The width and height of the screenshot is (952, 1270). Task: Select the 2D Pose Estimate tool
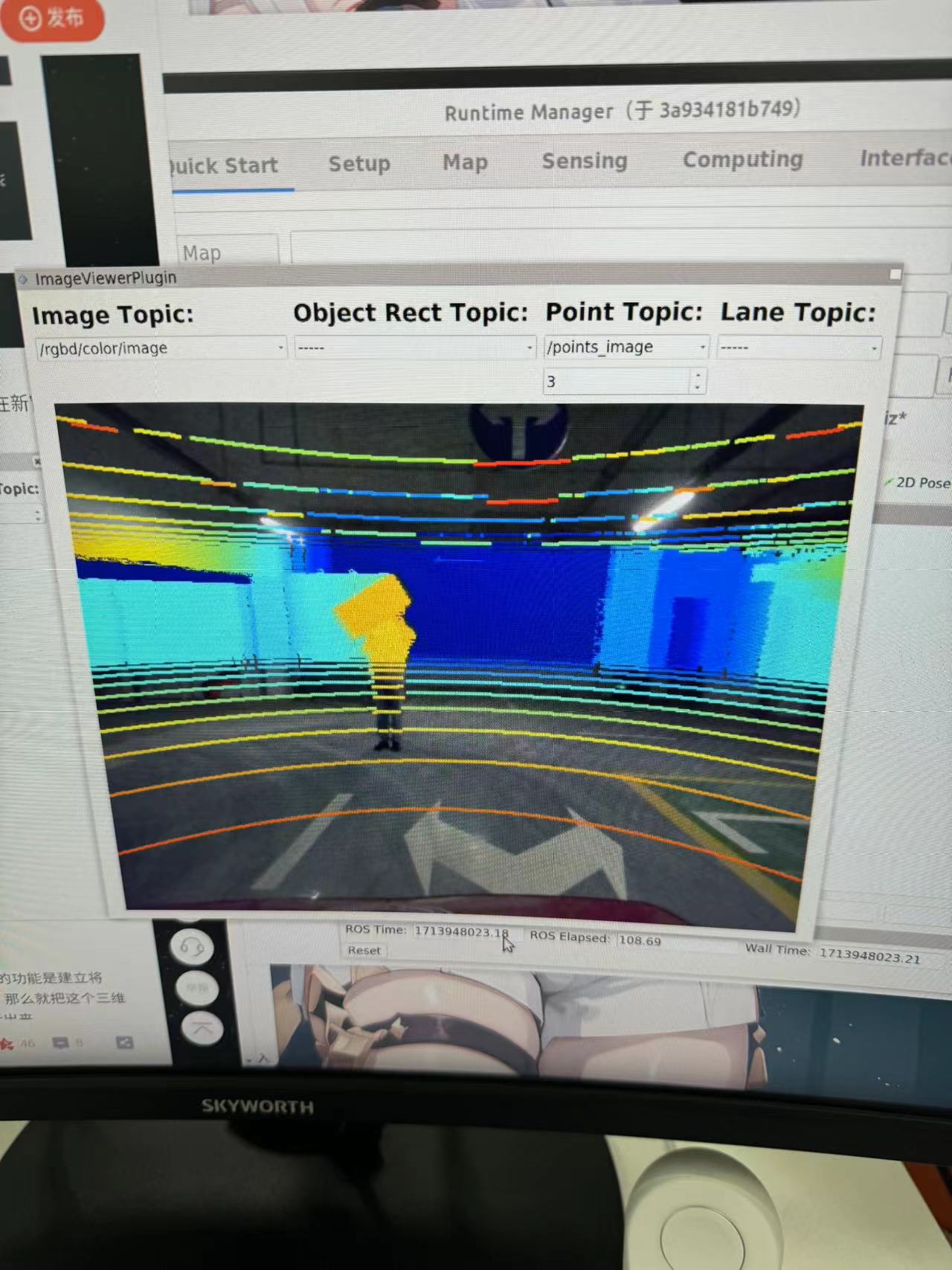click(x=918, y=482)
